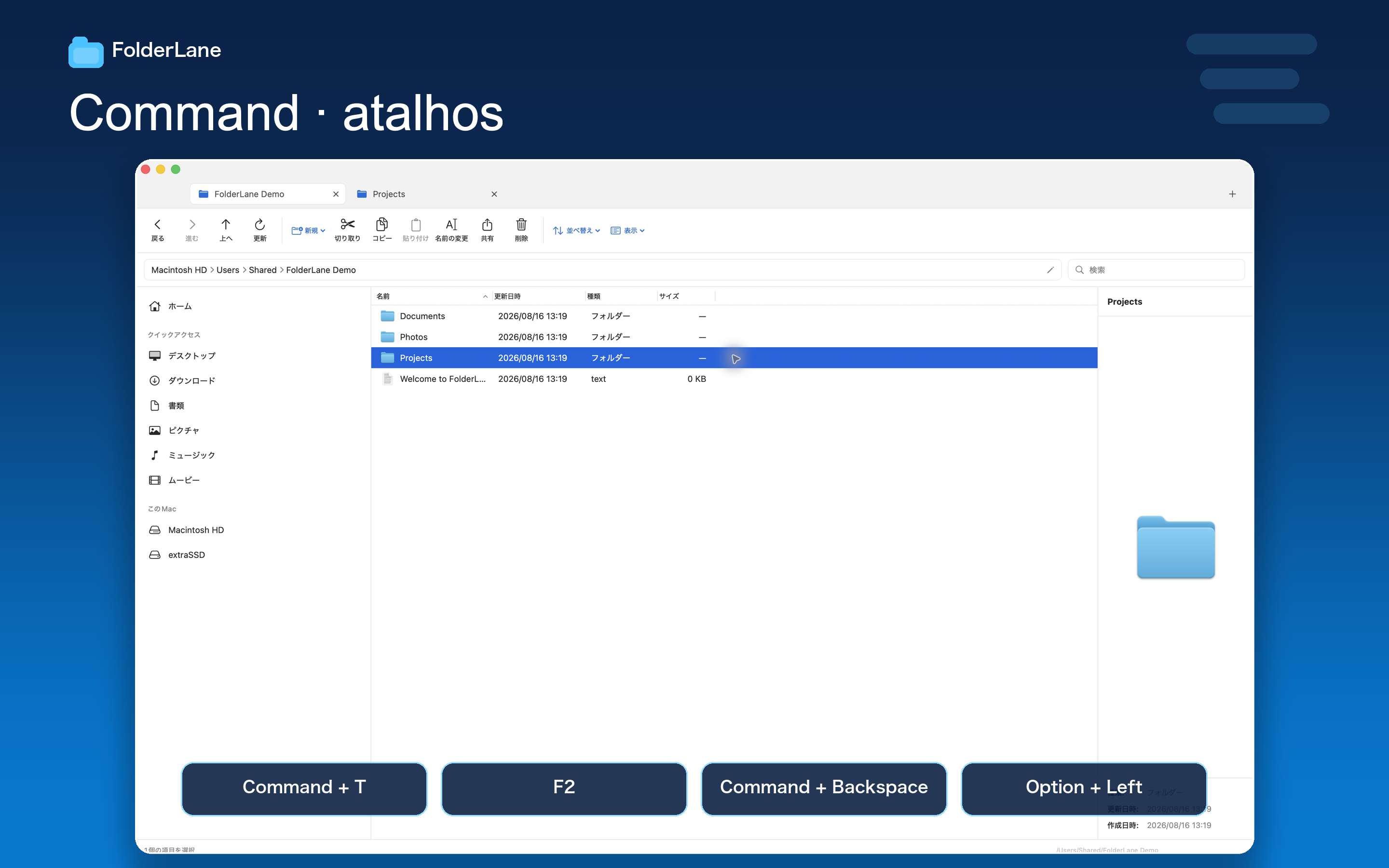Click Macintosh HD in the breadcrumb path
This screenshot has width=1389, height=868.
click(x=179, y=270)
